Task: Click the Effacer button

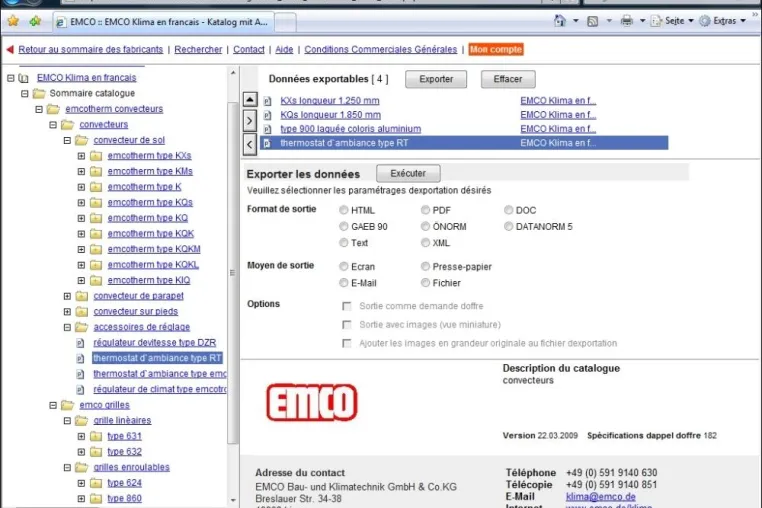Action: pos(508,79)
